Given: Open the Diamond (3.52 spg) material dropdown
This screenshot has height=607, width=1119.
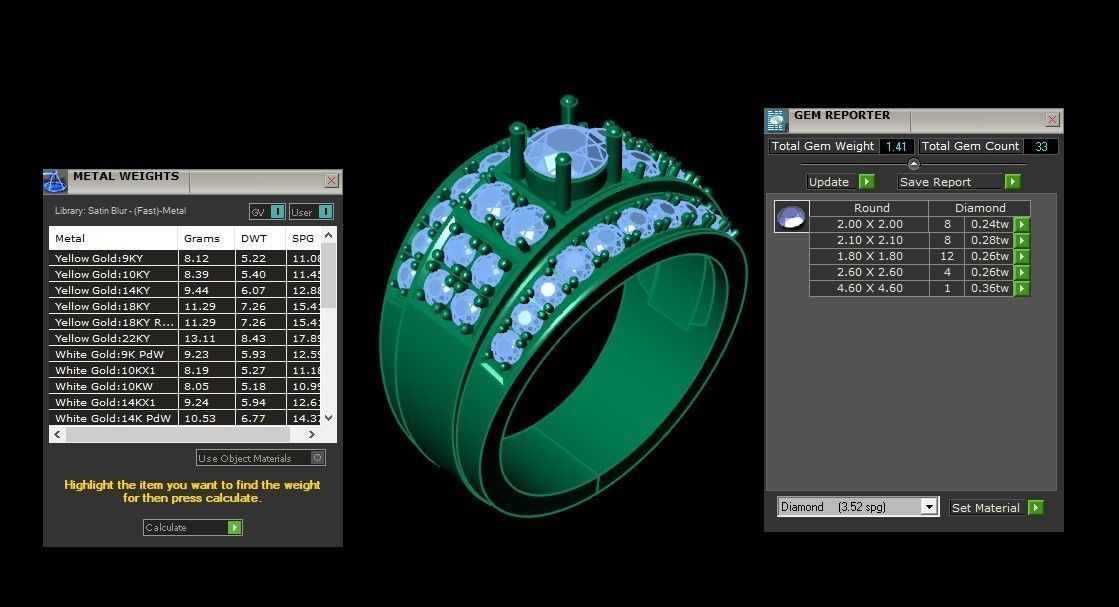Looking at the screenshot, I should coord(928,506).
